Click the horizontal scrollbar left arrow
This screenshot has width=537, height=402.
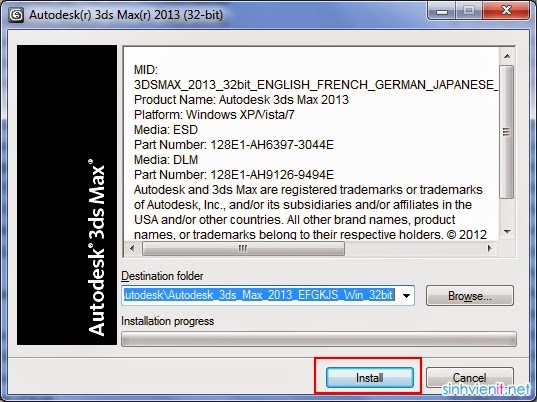(x=133, y=248)
